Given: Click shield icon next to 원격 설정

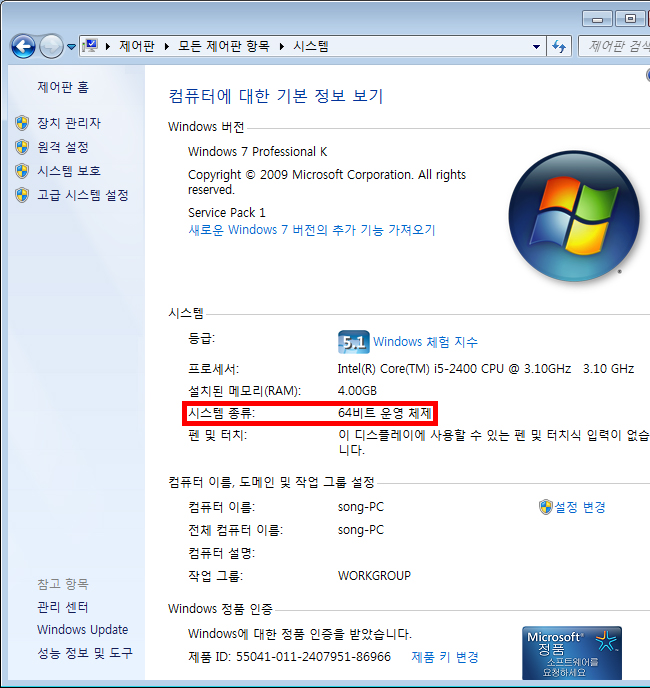Looking at the screenshot, I should pos(22,147).
